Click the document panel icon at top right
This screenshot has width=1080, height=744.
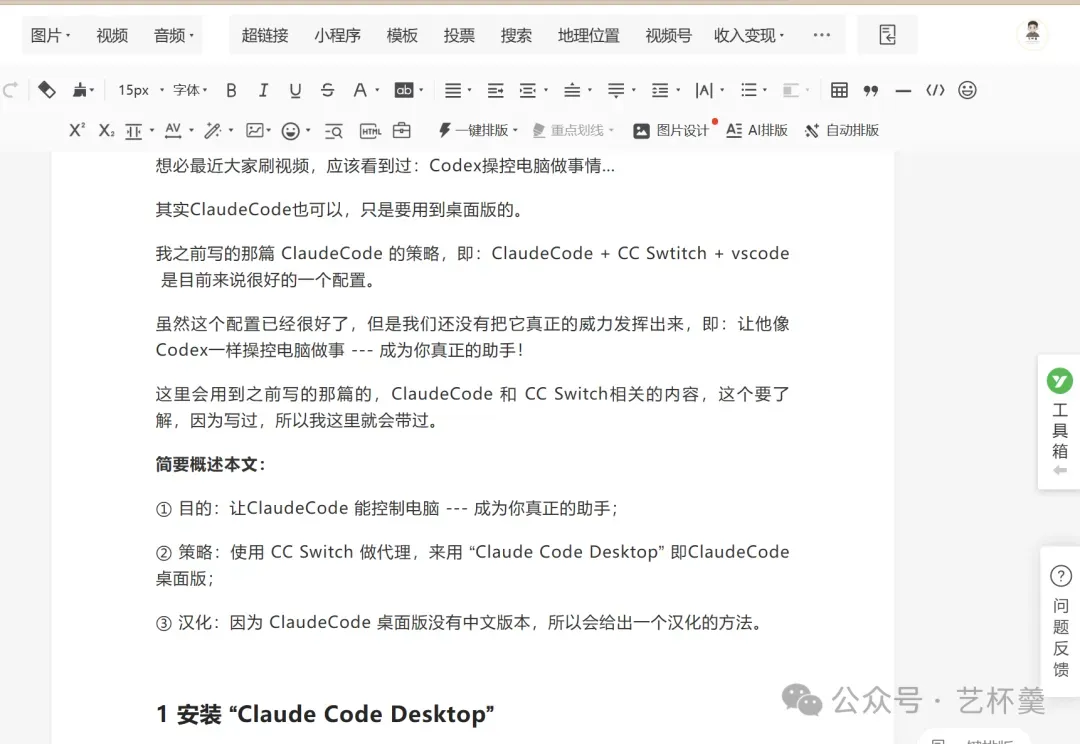[x=887, y=34]
